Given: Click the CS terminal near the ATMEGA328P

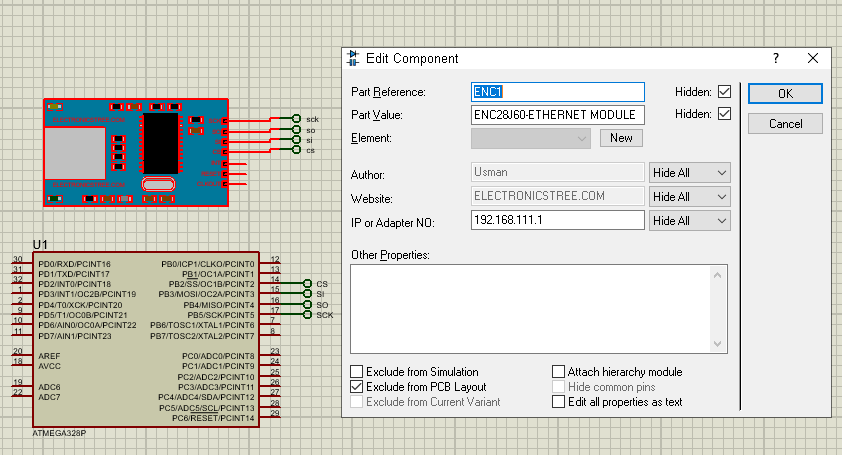Looking at the screenshot, I should coord(307,284).
